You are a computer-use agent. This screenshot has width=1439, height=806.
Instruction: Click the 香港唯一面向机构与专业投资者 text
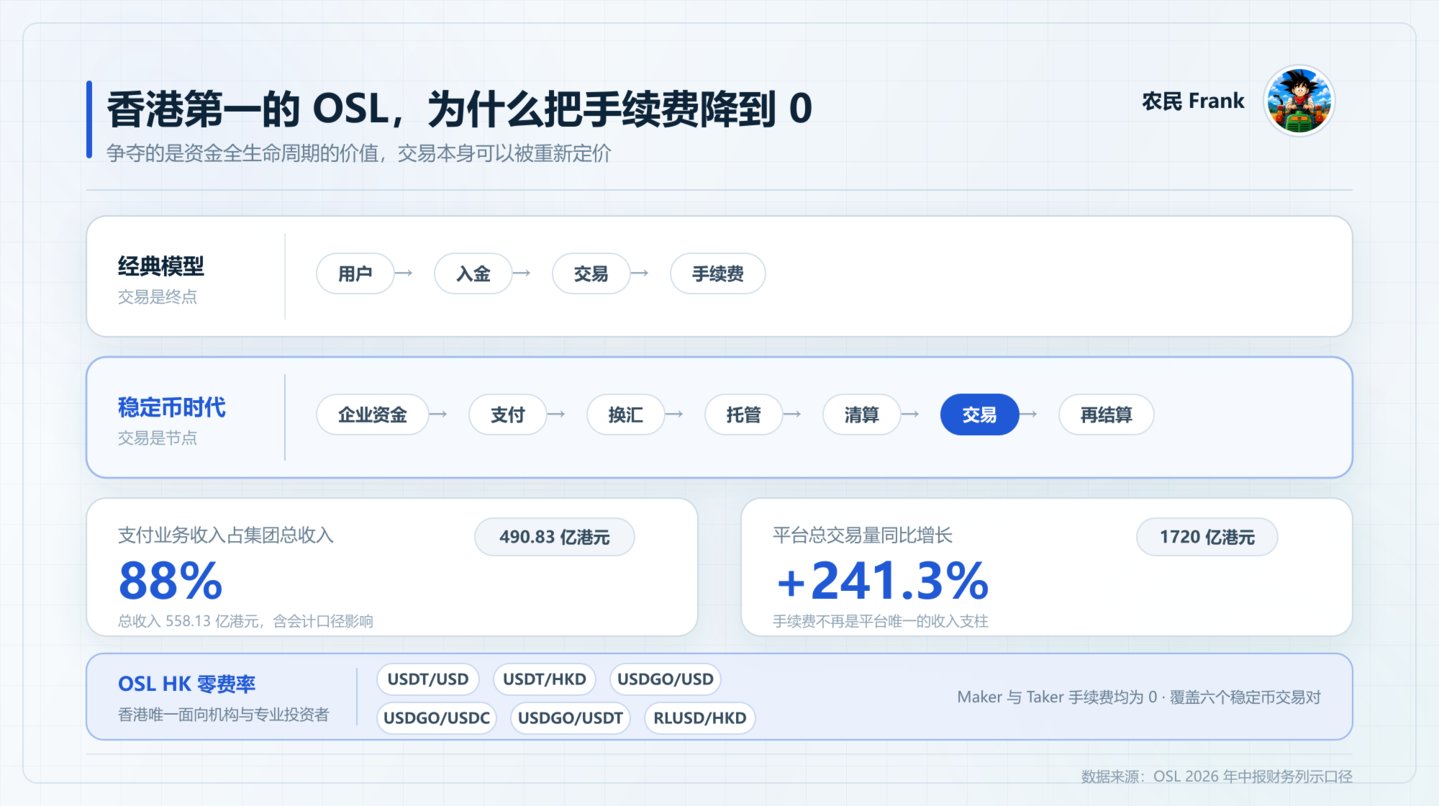click(x=224, y=715)
